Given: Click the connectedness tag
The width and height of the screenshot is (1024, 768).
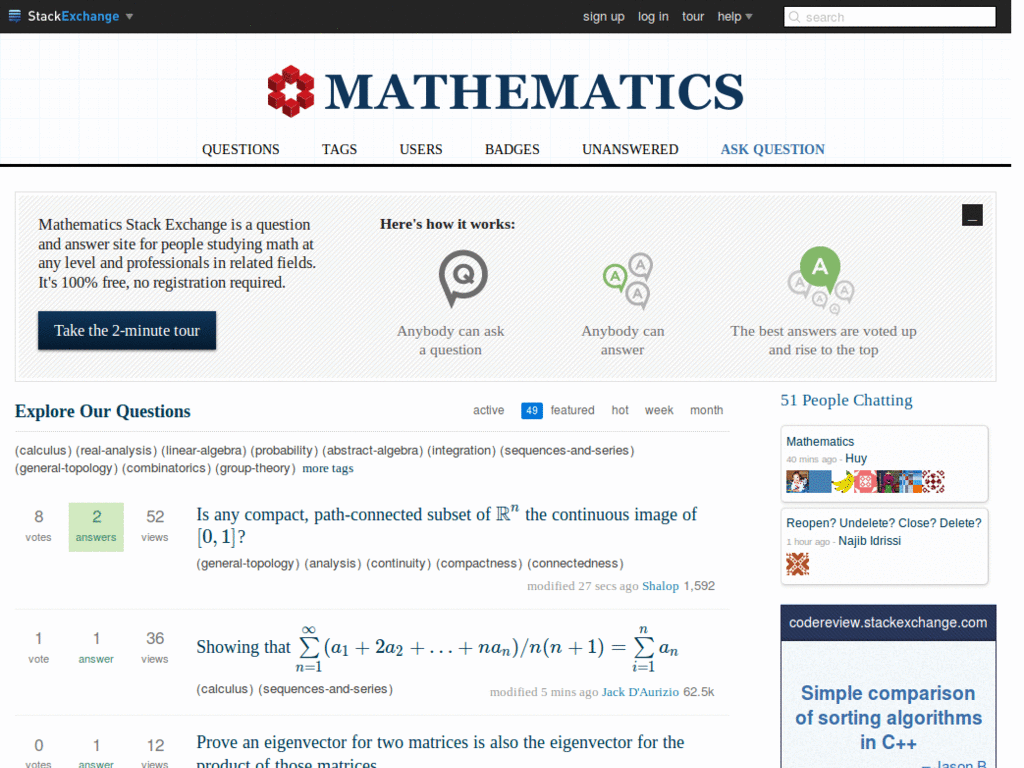Looking at the screenshot, I should click(x=575, y=564).
